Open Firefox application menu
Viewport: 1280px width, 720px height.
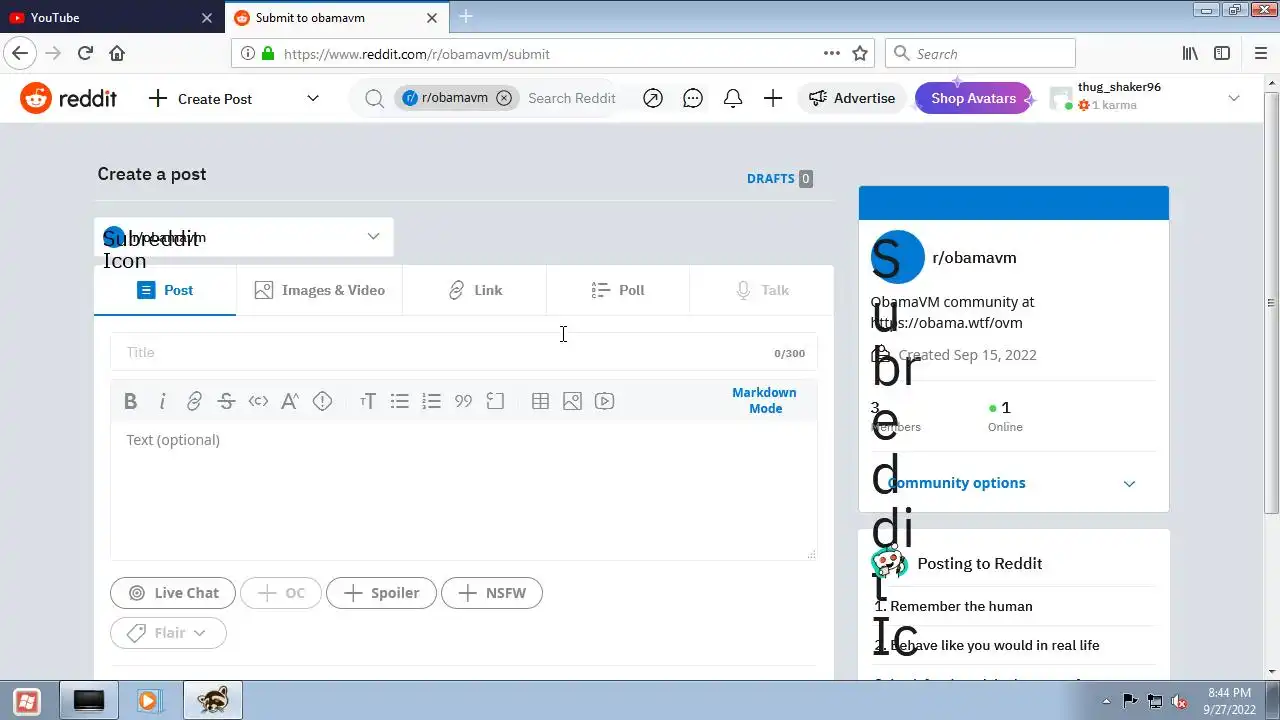point(1260,54)
